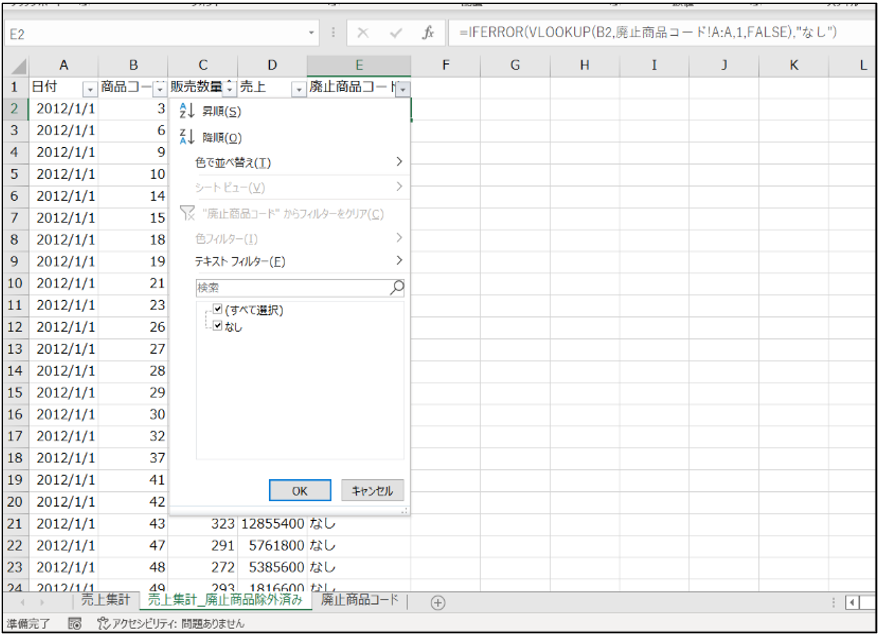Open filter dropdown for 日付 column
Viewport: 881px width, 636px height.
pos(89,90)
